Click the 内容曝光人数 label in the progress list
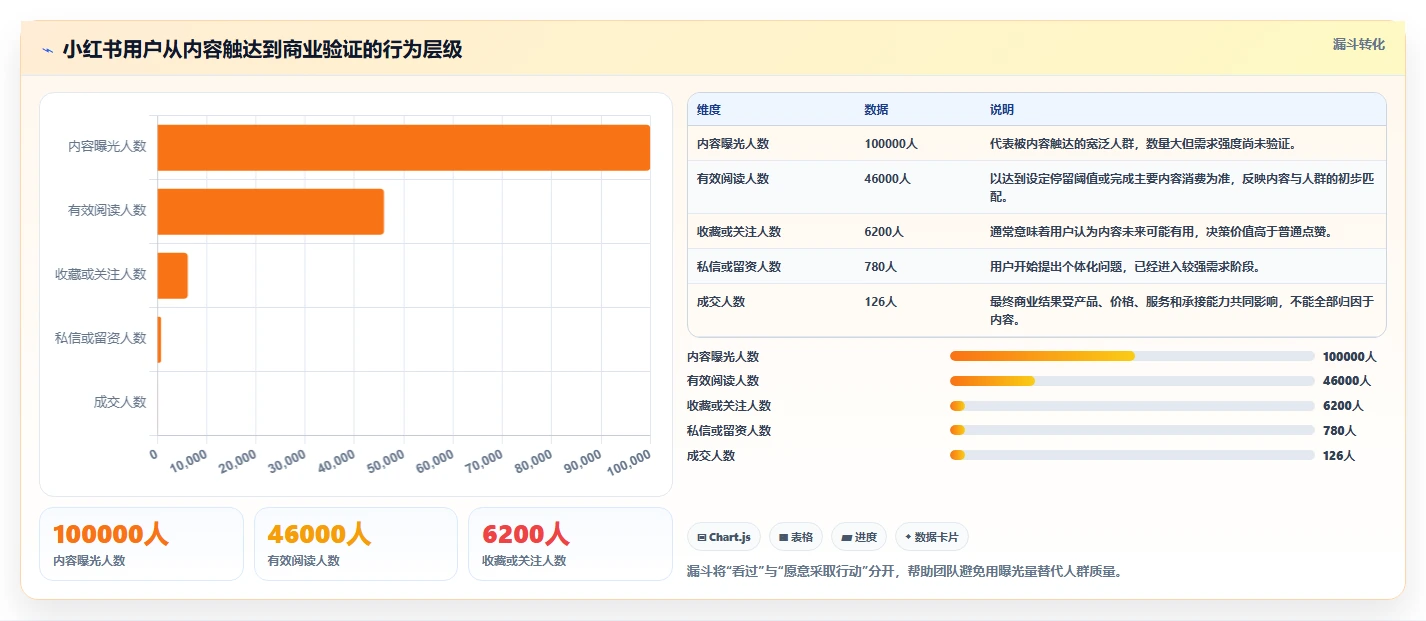The height and width of the screenshot is (621, 1426). coord(723,357)
